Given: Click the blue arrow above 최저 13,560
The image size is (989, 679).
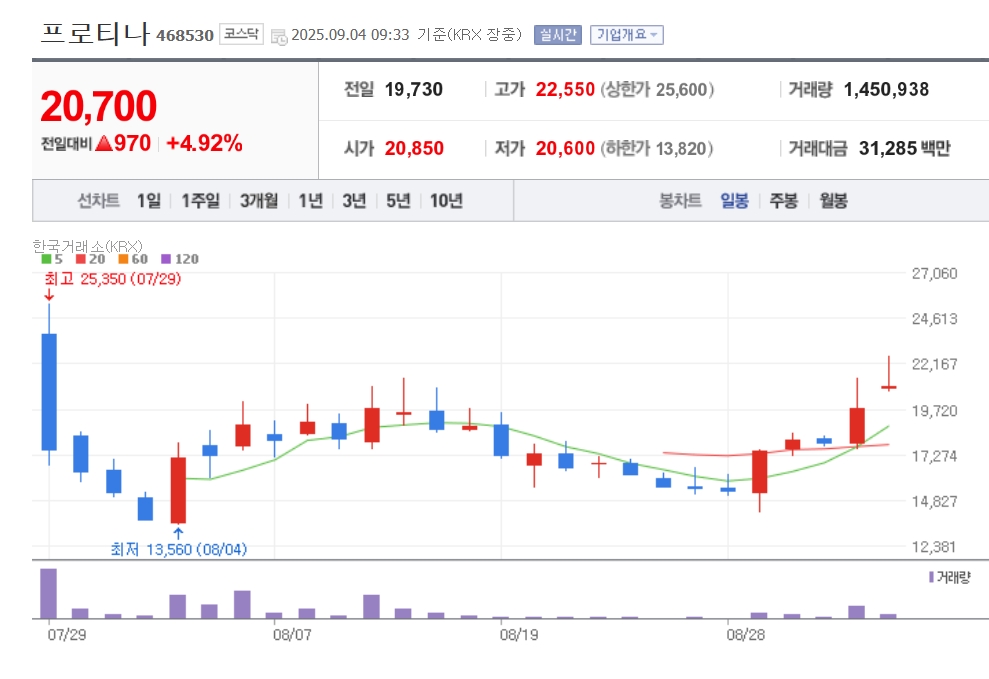Looking at the screenshot, I should click(x=178, y=533).
